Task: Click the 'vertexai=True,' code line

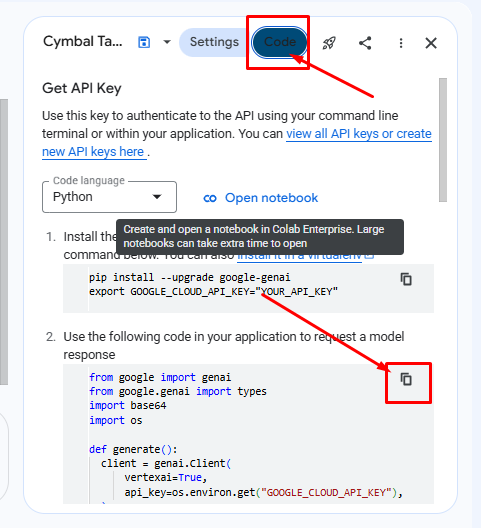Action: click(x=166, y=477)
